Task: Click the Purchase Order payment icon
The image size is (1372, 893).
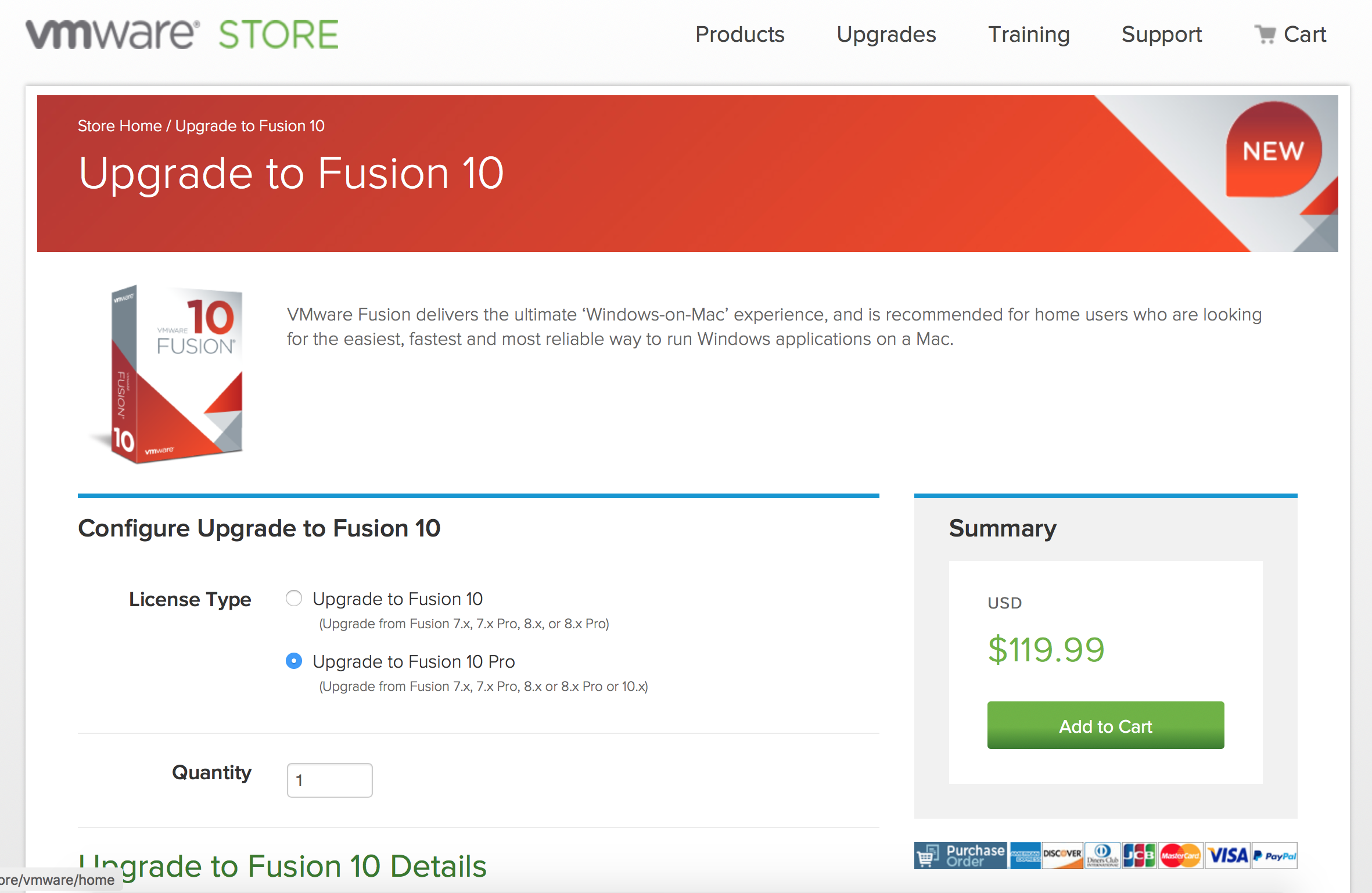Action: click(961, 855)
